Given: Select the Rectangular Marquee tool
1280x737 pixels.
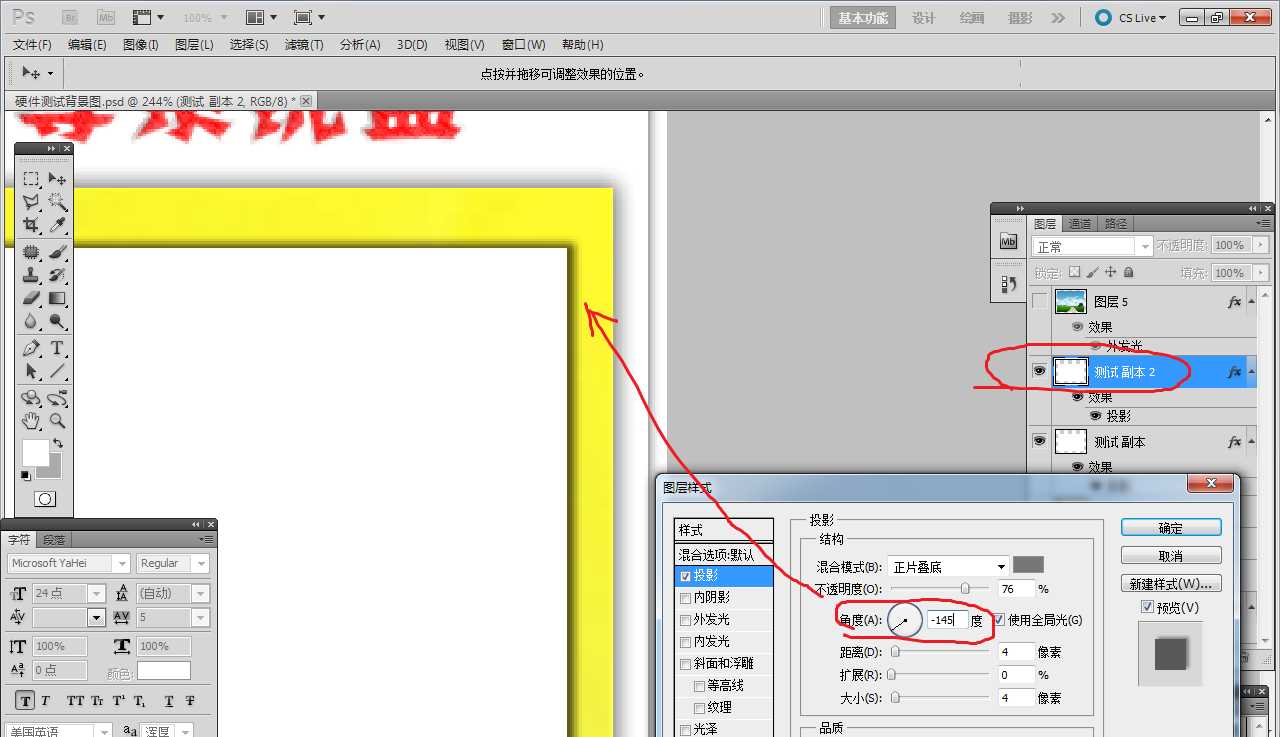Looking at the screenshot, I should click(x=31, y=179).
